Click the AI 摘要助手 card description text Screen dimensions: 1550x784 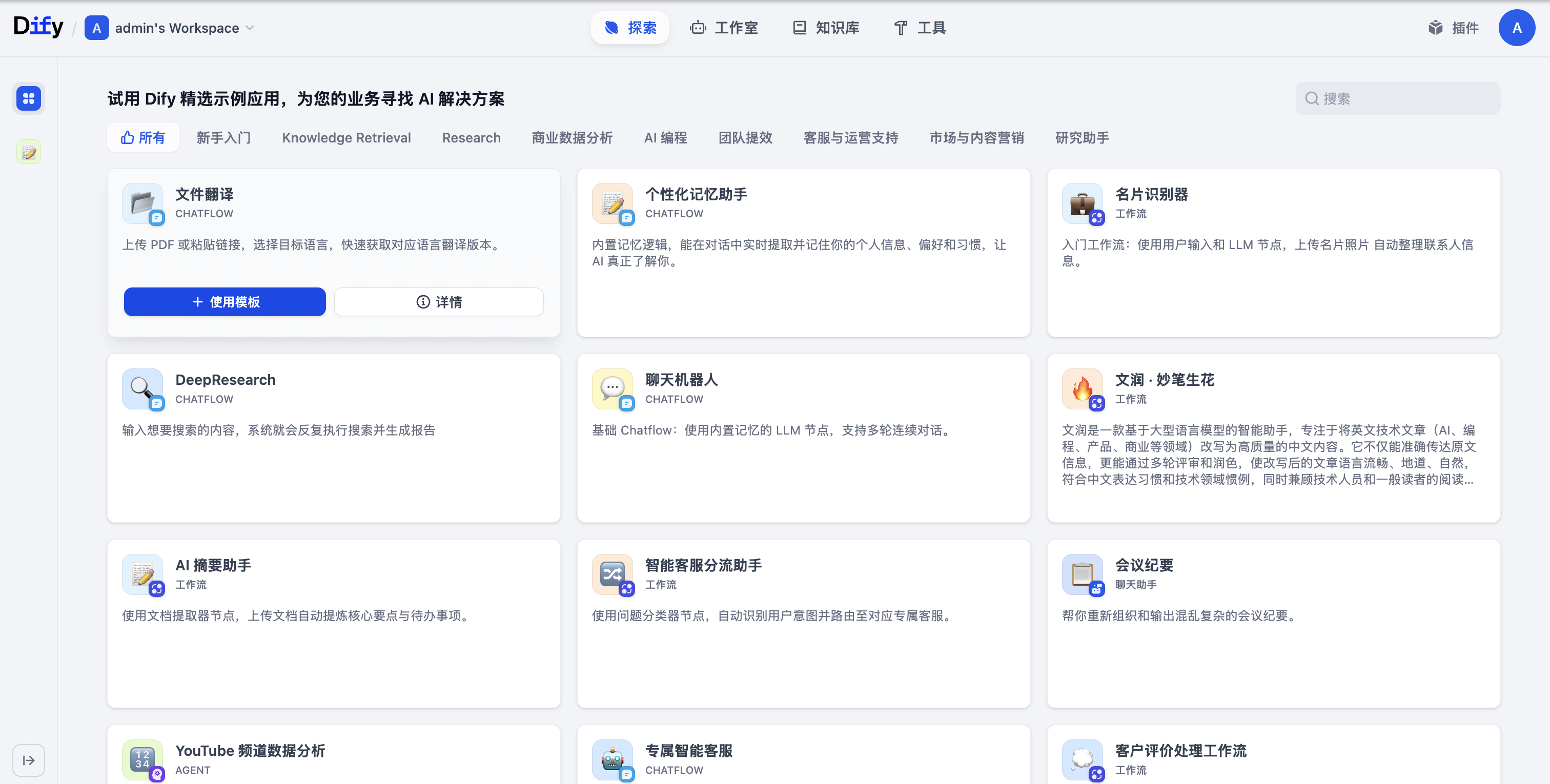click(x=297, y=615)
